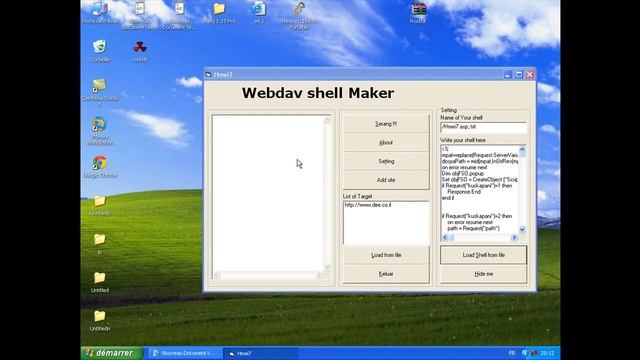Open the Untitled folder on desktop
The width and height of the screenshot is (640, 360).
pos(100,282)
